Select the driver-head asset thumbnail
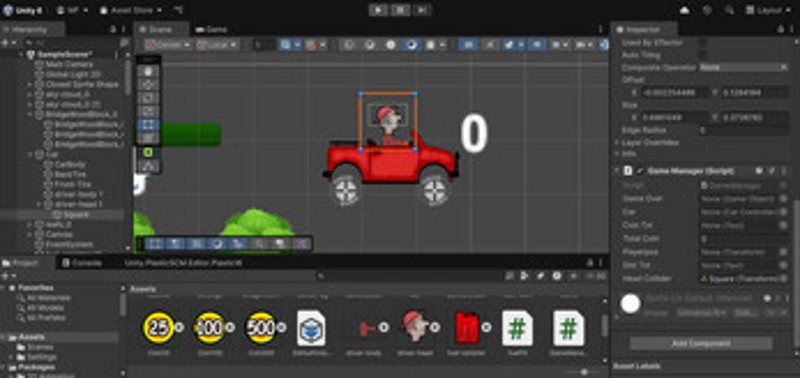Screen dimensions: 800x378 415,328
